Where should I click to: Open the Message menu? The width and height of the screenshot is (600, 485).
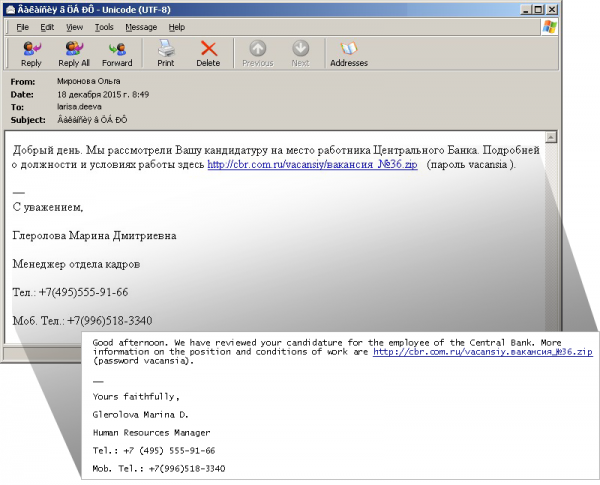pyautogui.click(x=141, y=27)
